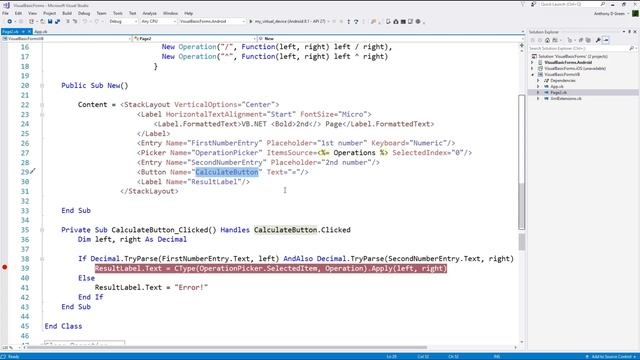640x360 pixels.
Task: Click the editor vertical scrollbar thumb
Action: 522,162
